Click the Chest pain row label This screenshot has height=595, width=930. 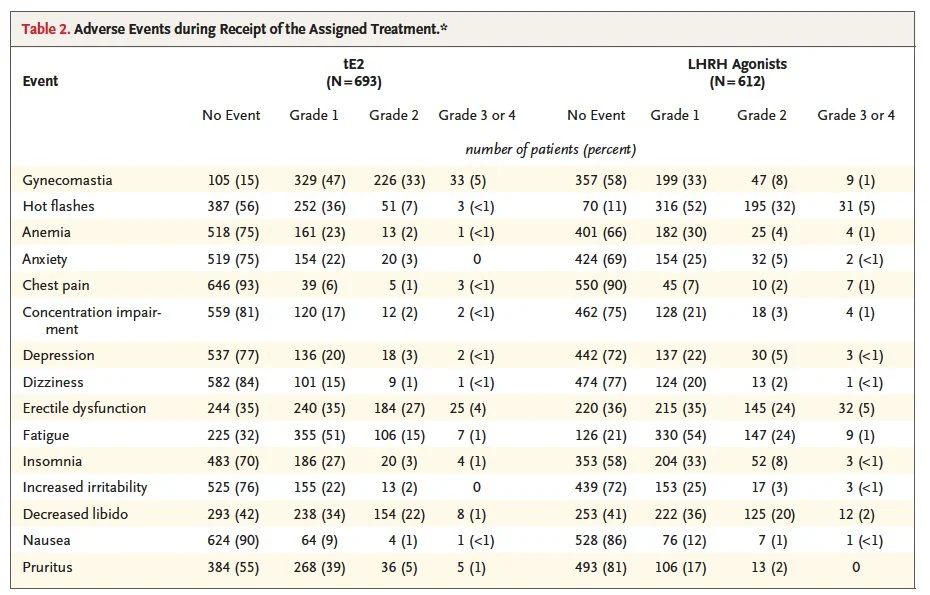tap(56, 285)
